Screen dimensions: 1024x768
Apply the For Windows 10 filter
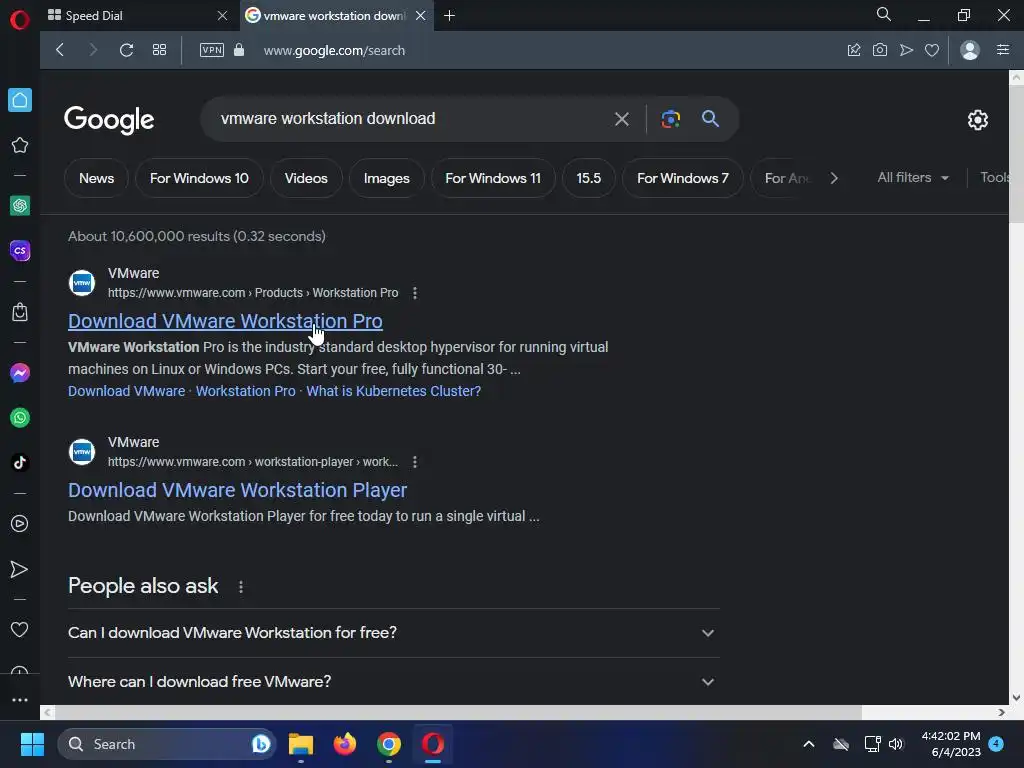199,178
